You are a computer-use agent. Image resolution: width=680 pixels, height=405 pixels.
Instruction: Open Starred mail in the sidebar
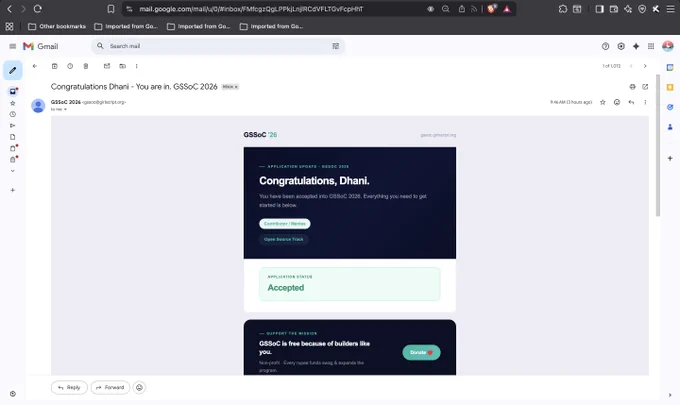[13, 103]
